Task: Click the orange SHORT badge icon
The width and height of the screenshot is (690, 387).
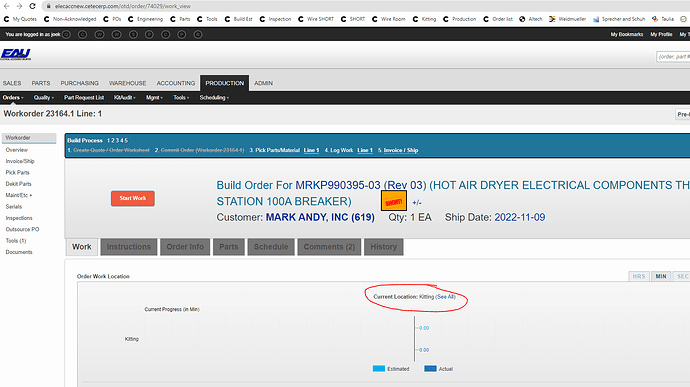Action: pyautogui.click(x=393, y=202)
